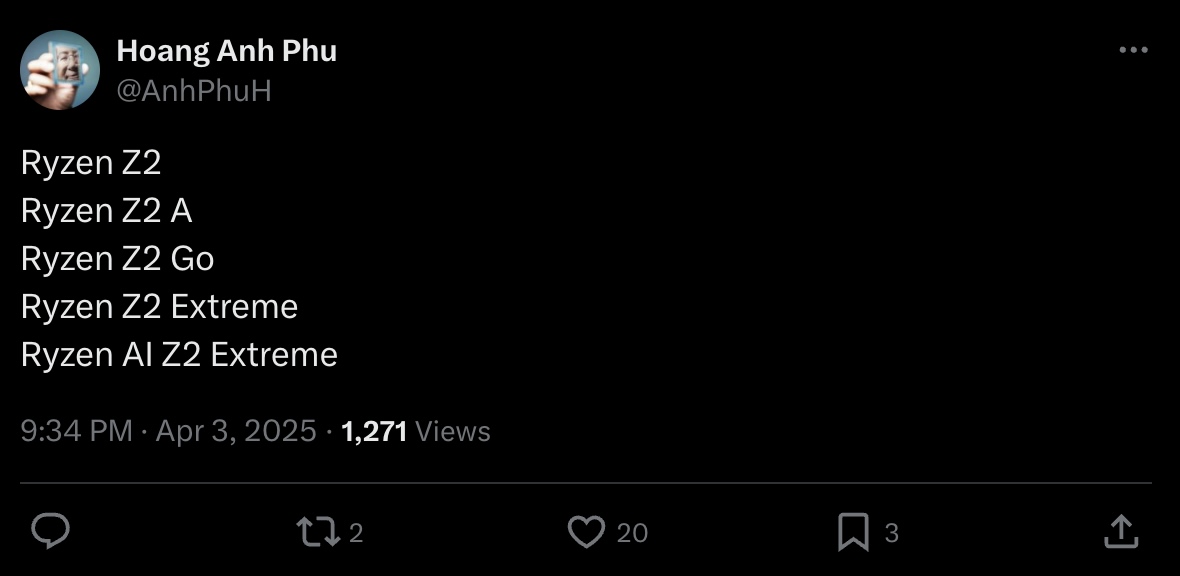Open the three-dot more options menu
1180x576 pixels.
click(1133, 50)
